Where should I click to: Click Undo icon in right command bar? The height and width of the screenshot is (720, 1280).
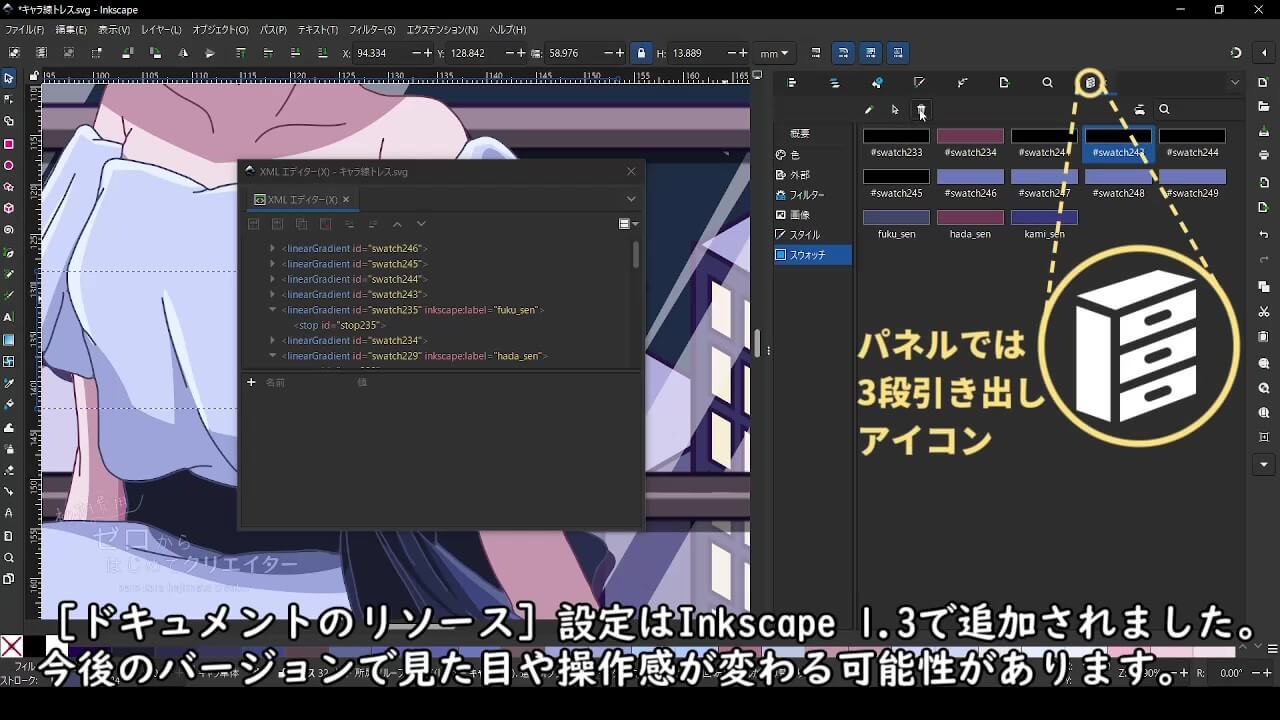coord(1264,234)
